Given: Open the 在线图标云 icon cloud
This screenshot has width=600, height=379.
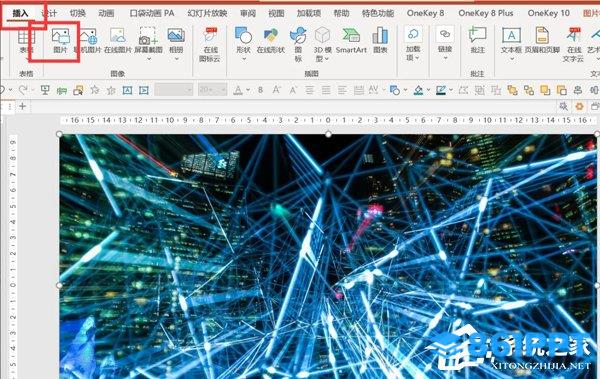Looking at the screenshot, I should tap(210, 45).
